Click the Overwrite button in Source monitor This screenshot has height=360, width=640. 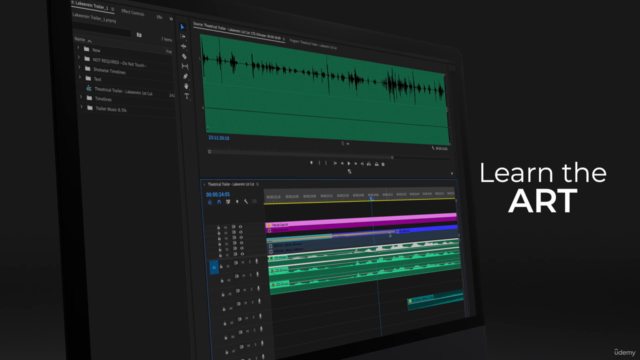(x=376, y=164)
